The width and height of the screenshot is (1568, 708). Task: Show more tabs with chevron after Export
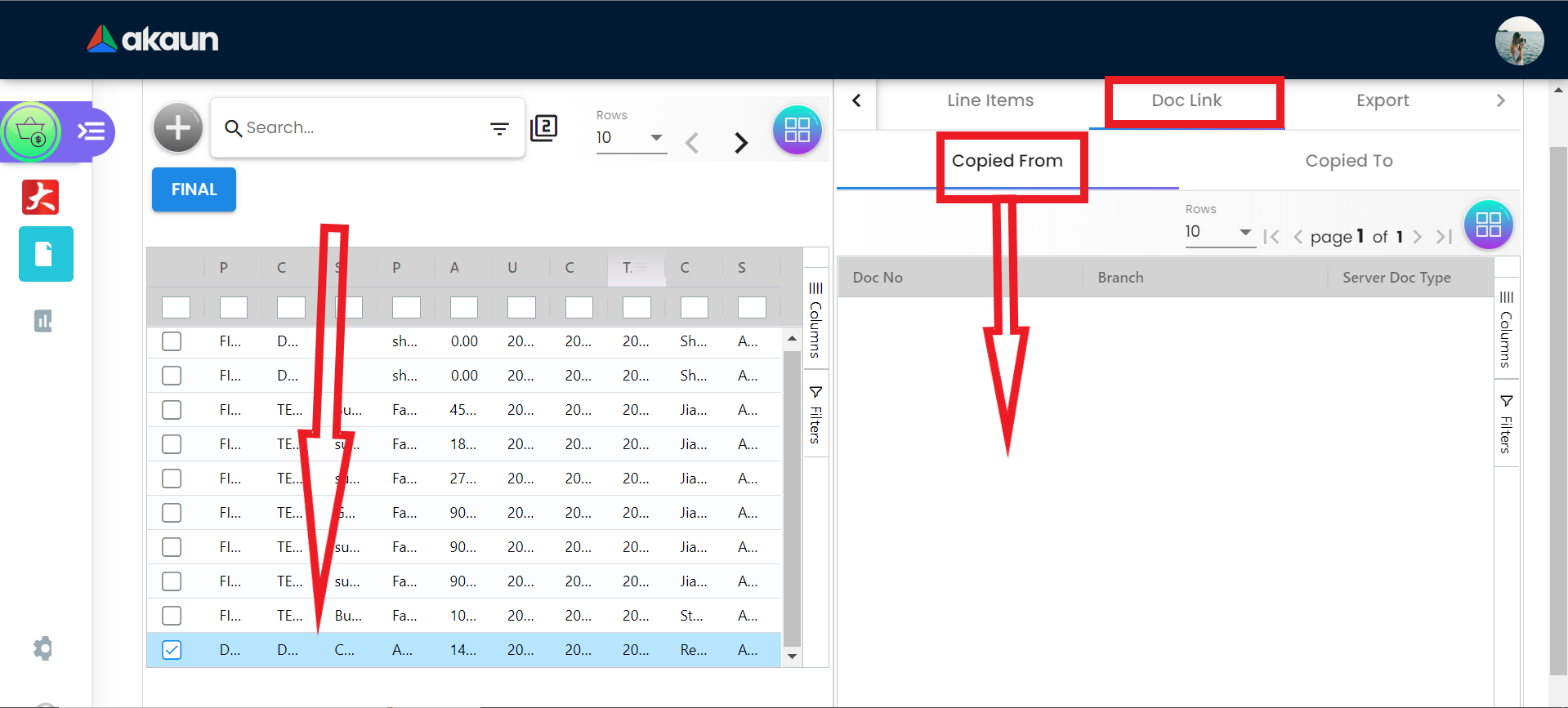pyautogui.click(x=1500, y=100)
